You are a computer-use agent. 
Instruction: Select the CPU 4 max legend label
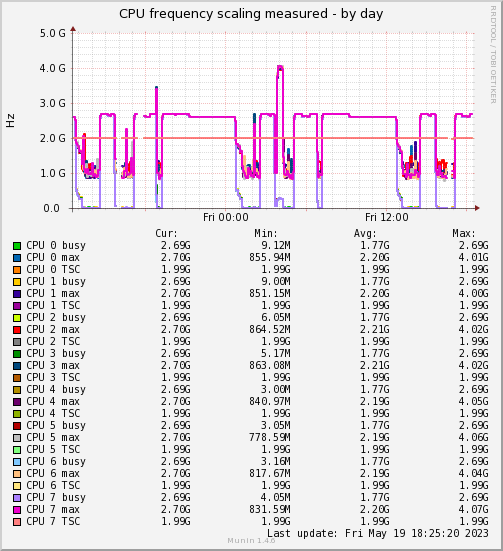(x=53, y=401)
